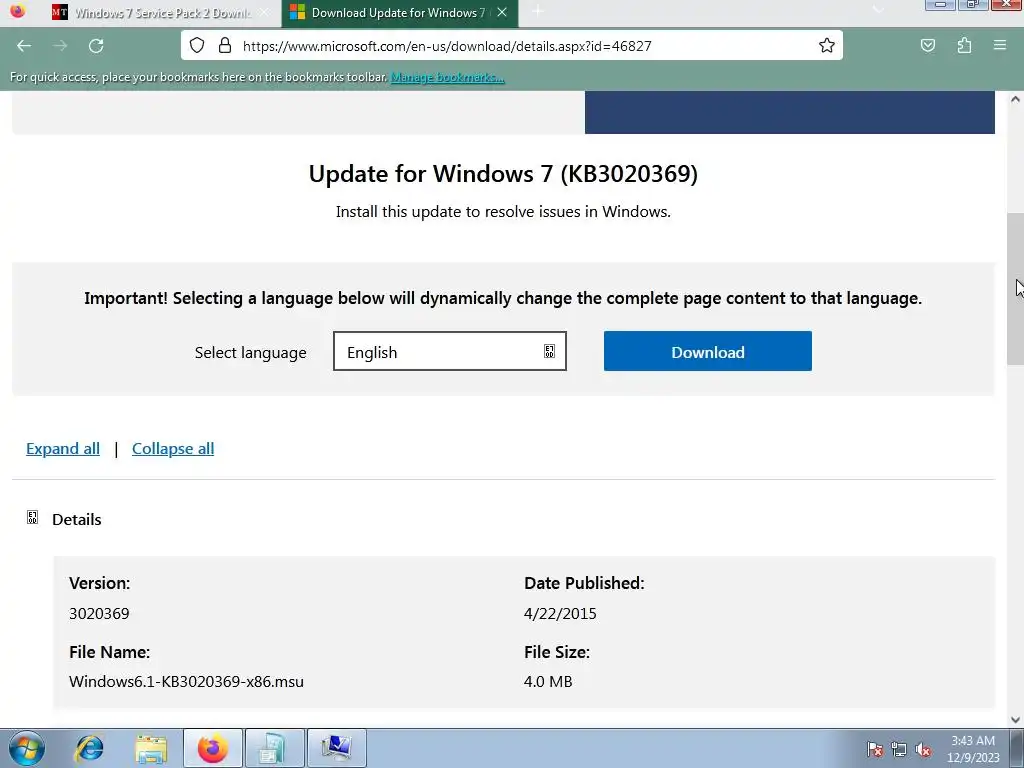This screenshot has height=768, width=1024.
Task: Click the forward navigation arrow
Action: tap(60, 46)
